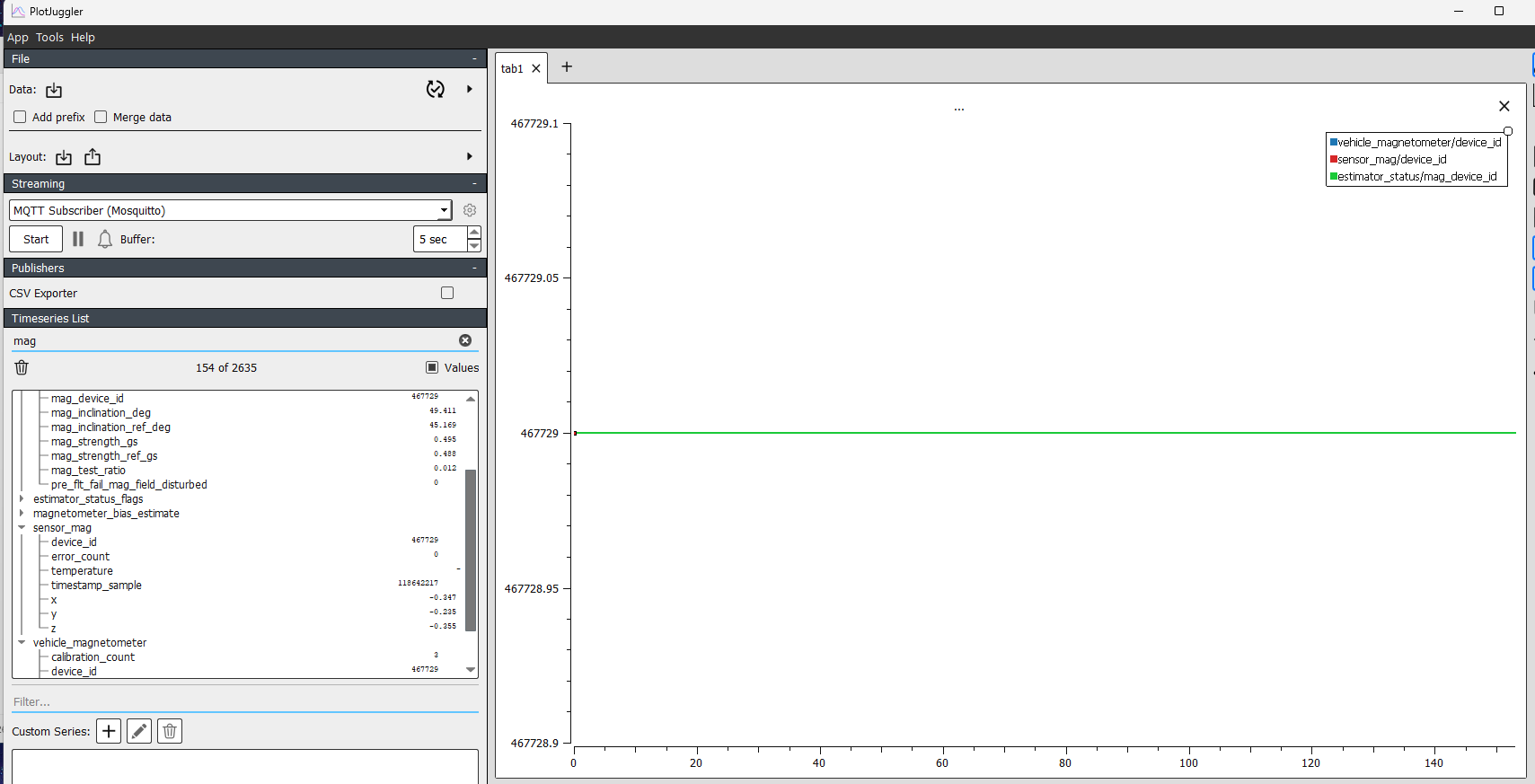Click the notification bell icon

105,239
